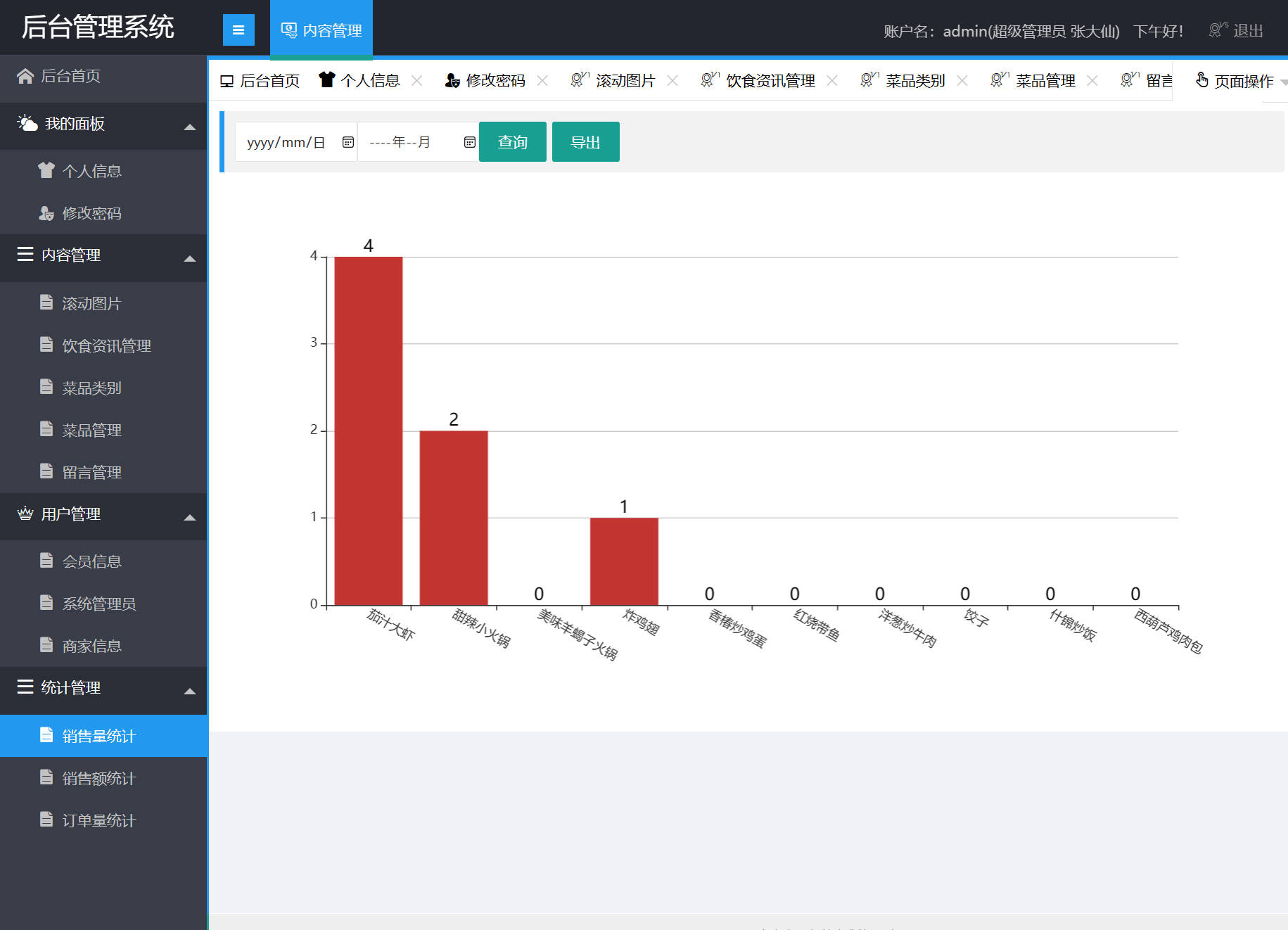
Task: Collapse the 统计管理 sidebar group
Action: click(189, 691)
